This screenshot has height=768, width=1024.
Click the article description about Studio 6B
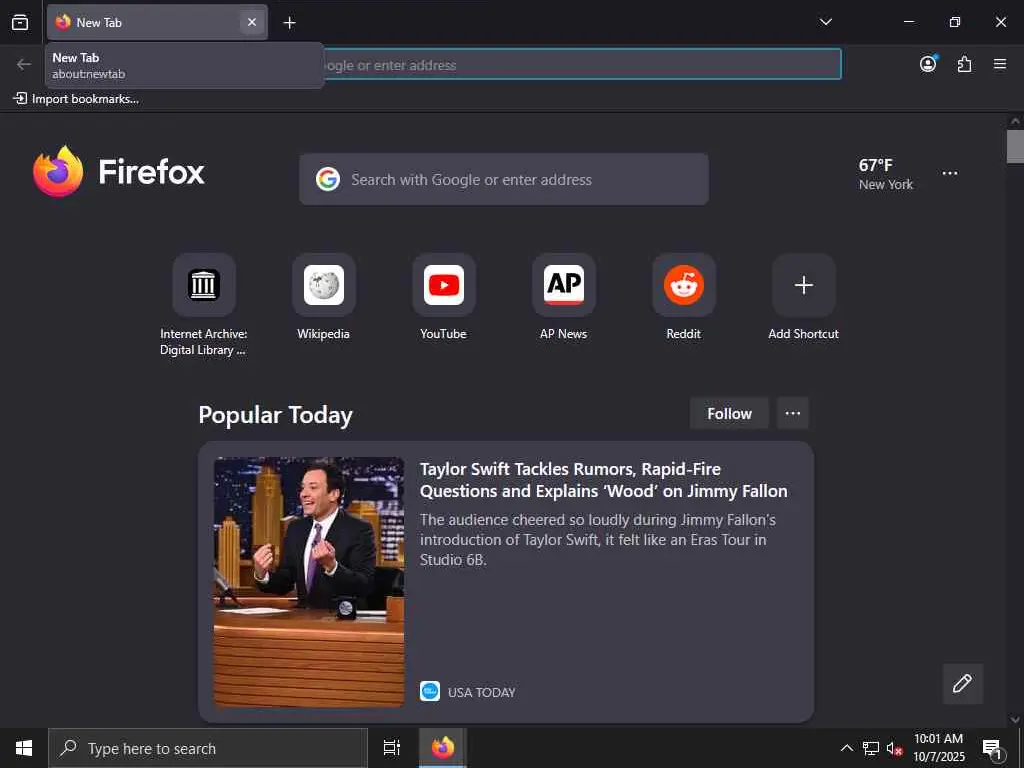point(598,539)
